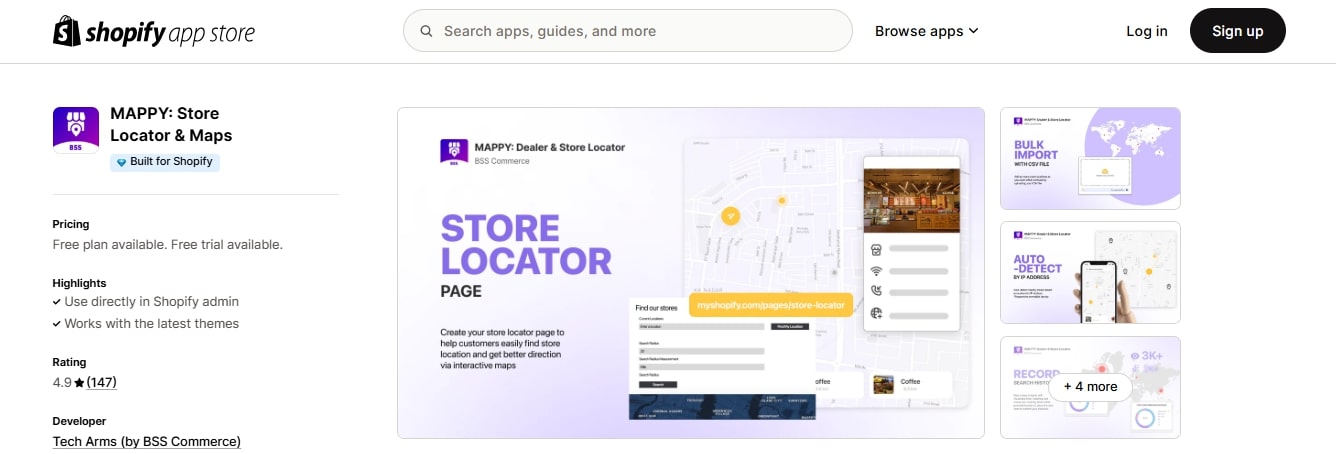Click the MAPPY: Store Locator & Maps title
The width and height of the screenshot is (1336, 454).
click(x=171, y=124)
